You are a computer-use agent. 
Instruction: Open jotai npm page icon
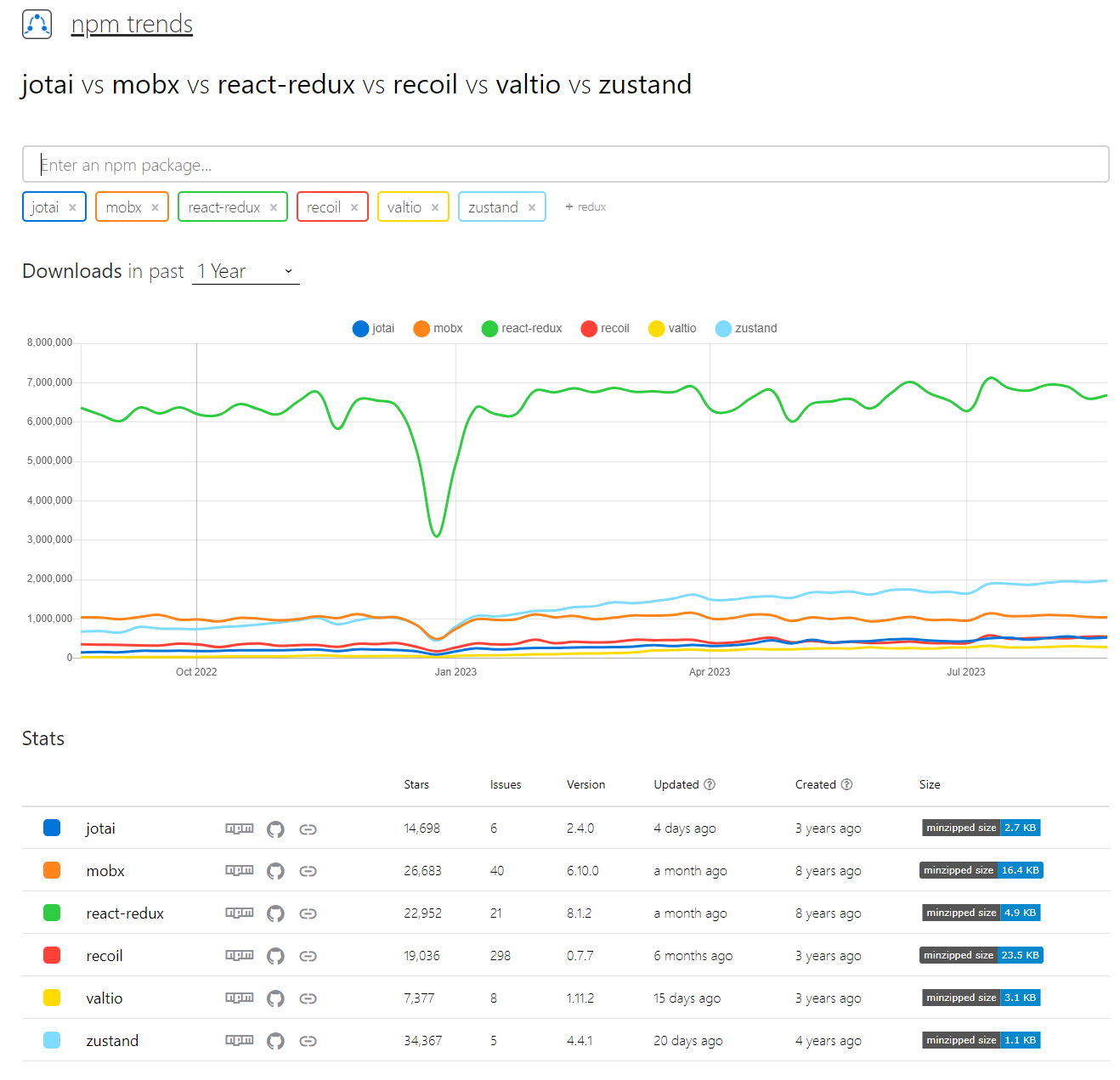pos(240,828)
